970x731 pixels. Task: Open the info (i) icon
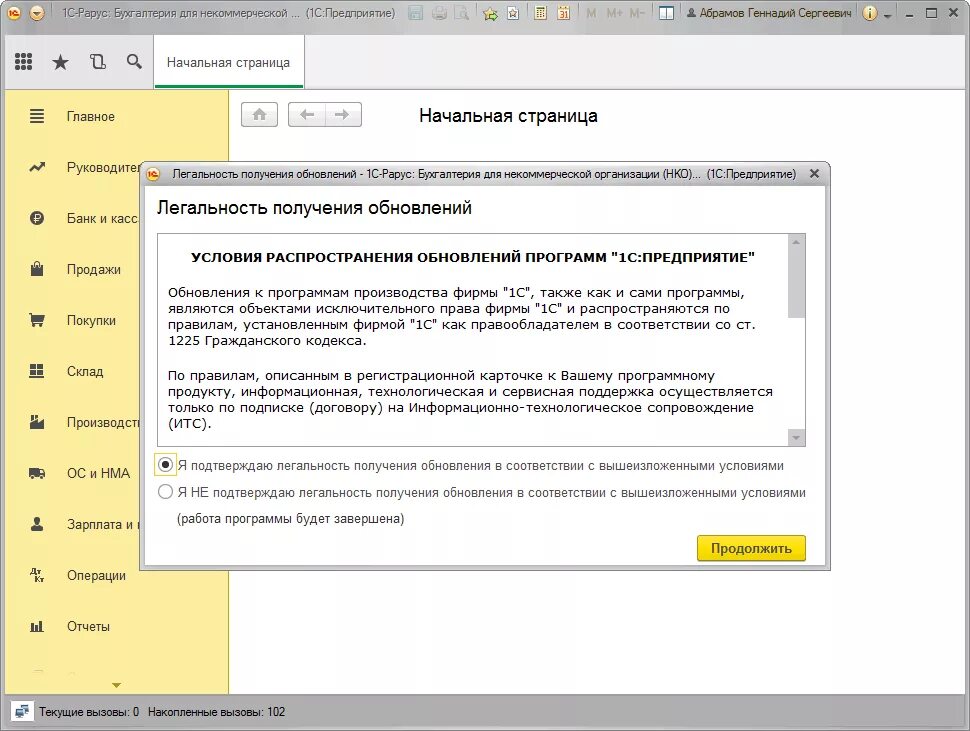point(870,13)
